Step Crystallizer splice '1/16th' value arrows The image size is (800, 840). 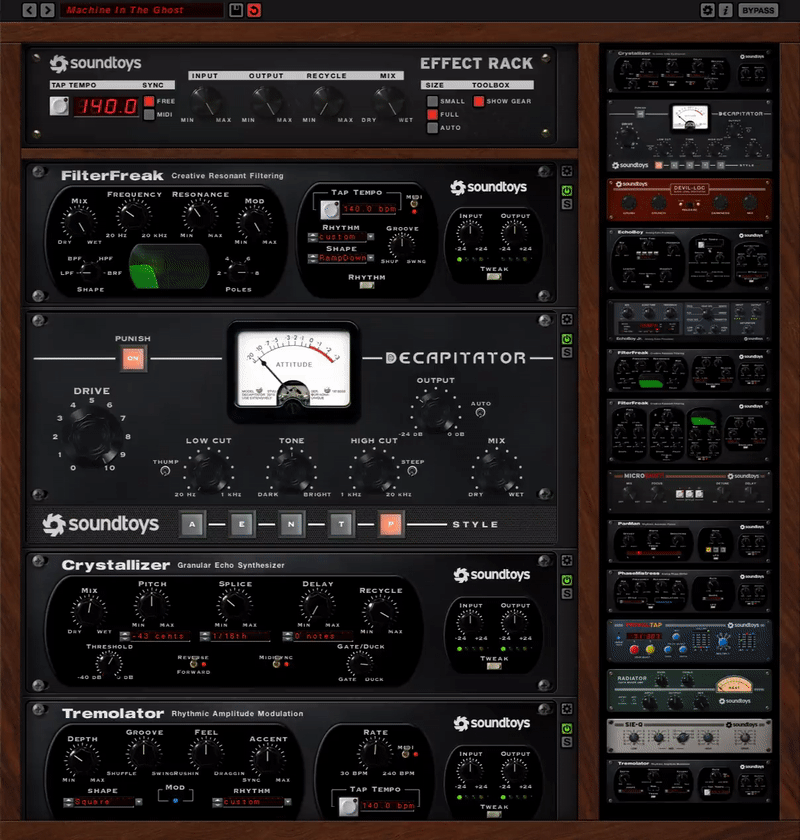(205, 636)
